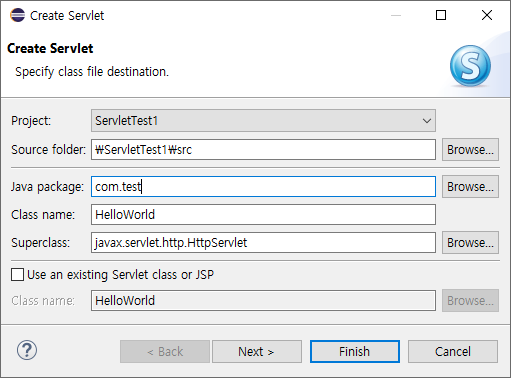Click the blue Servlet S wizard icon
This screenshot has width=511, height=378.
(x=470, y=66)
